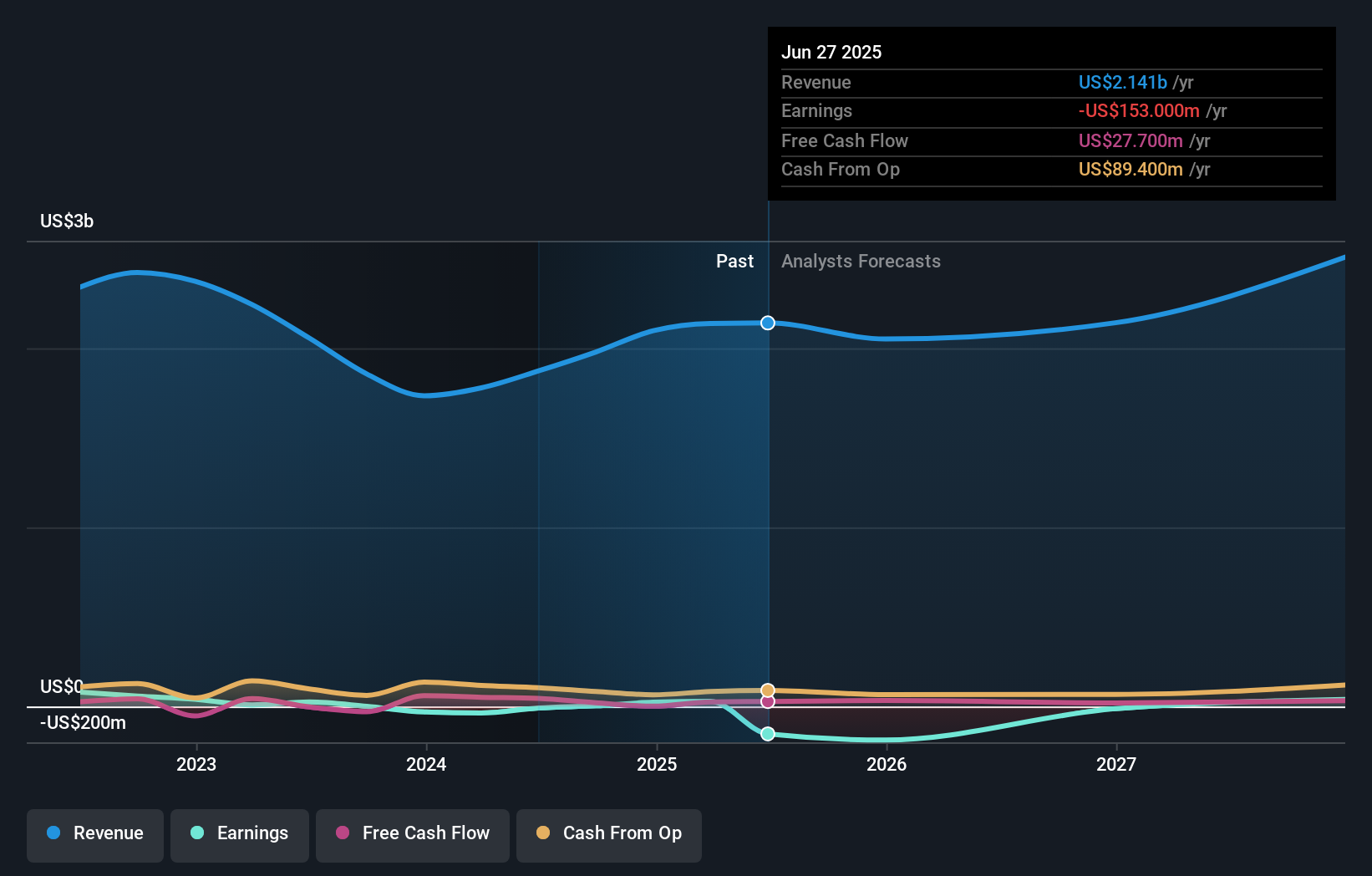Switch to the Analysts Forecasts section
This screenshot has width=1372, height=876.
coord(861,262)
